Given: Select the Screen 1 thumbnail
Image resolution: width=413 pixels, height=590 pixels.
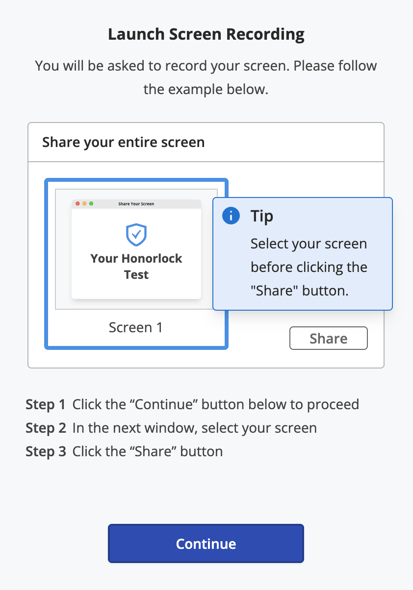Looking at the screenshot, I should coord(136,264).
